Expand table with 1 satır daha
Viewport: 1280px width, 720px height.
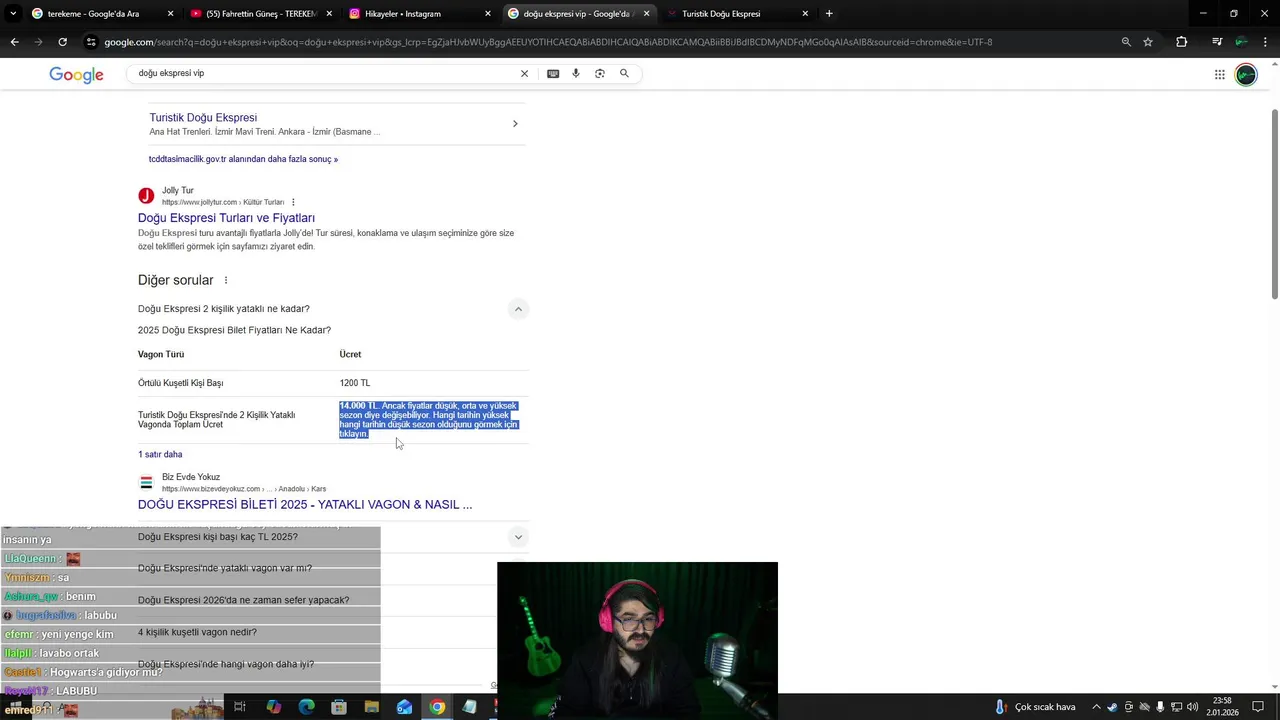tap(160, 454)
